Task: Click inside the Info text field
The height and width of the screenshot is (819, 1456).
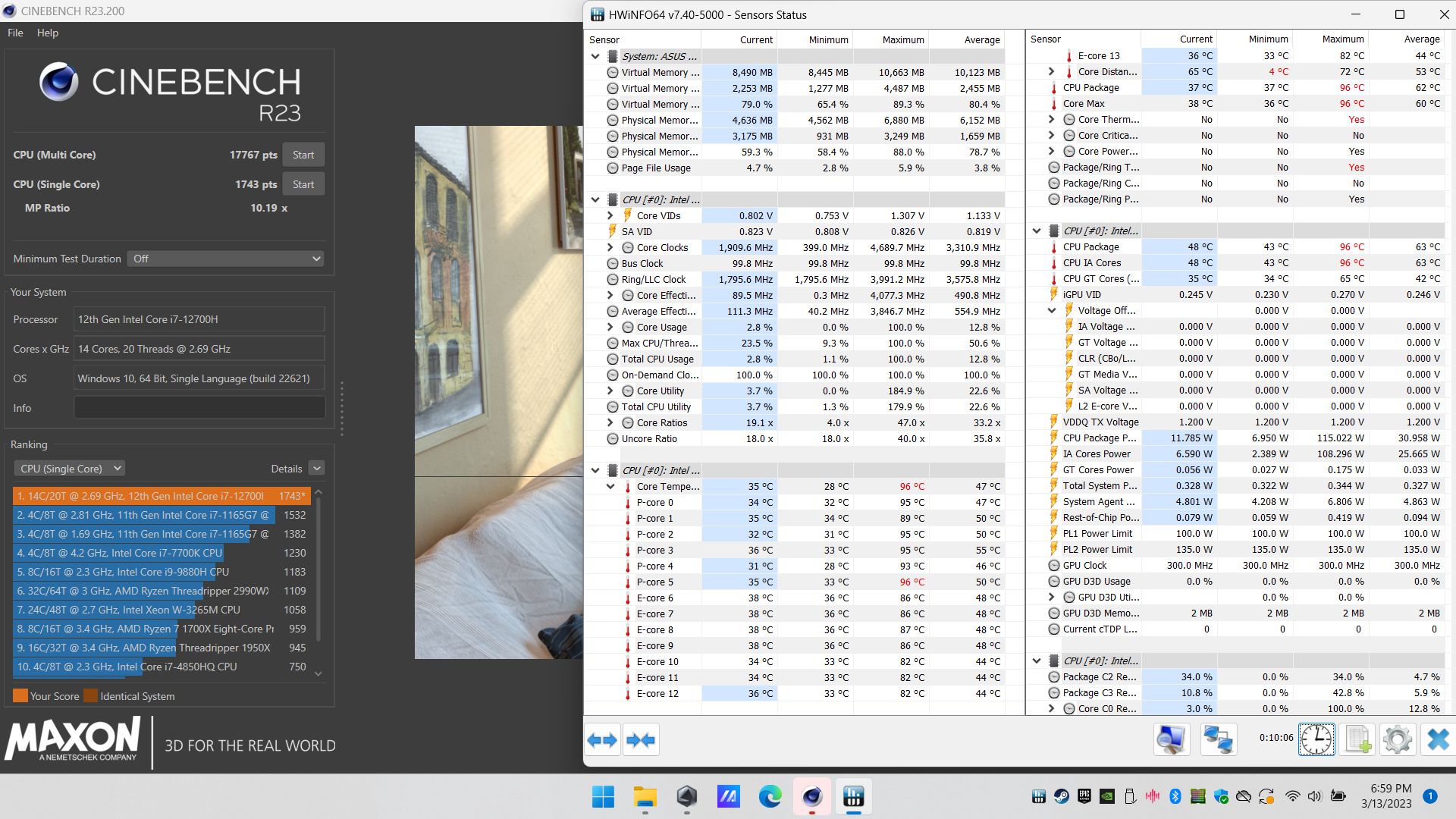Action: click(x=199, y=407)
